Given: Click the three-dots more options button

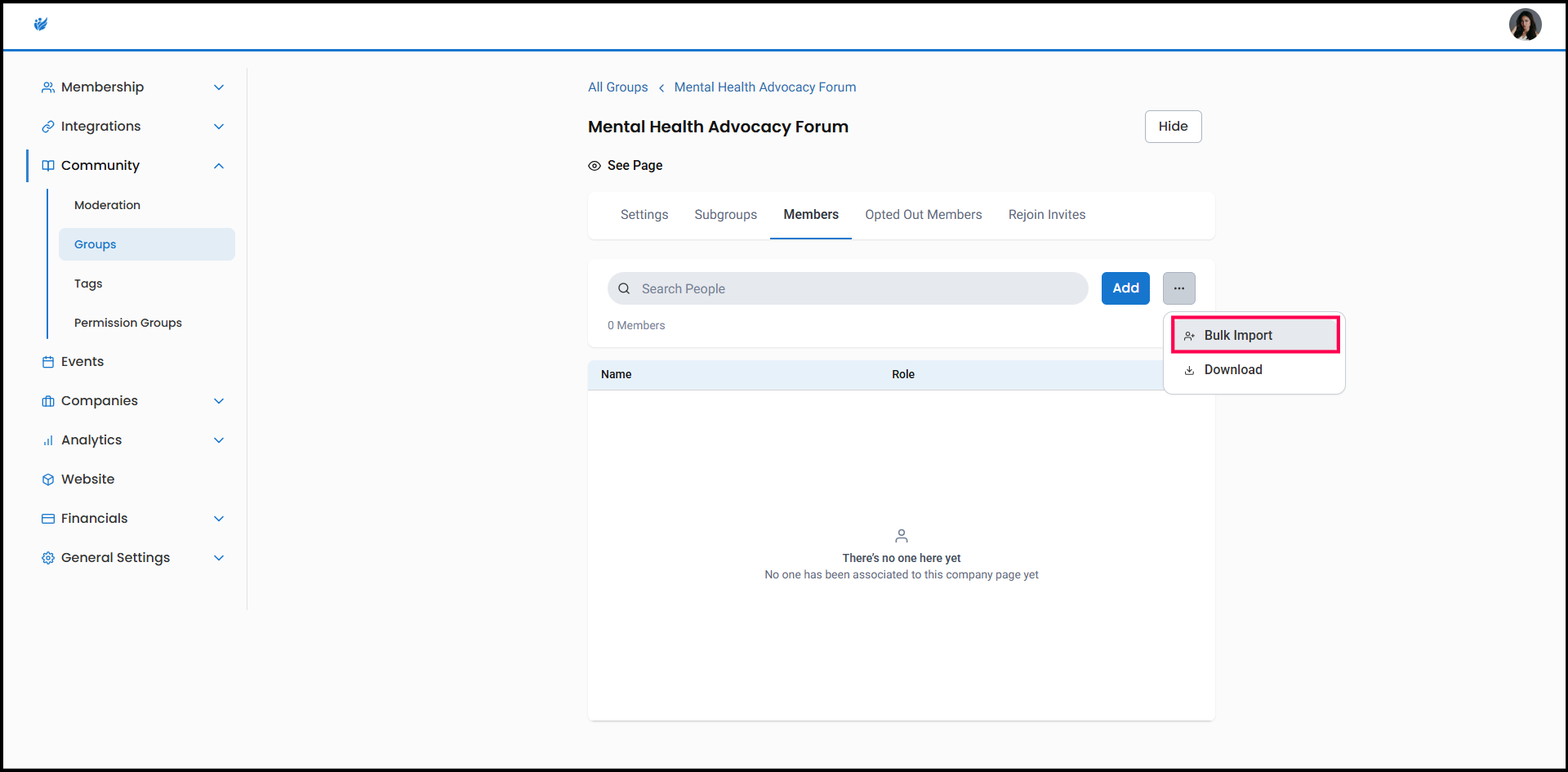Looking at the screenshot, I should pyautogui.click(x=1178, y=288).
